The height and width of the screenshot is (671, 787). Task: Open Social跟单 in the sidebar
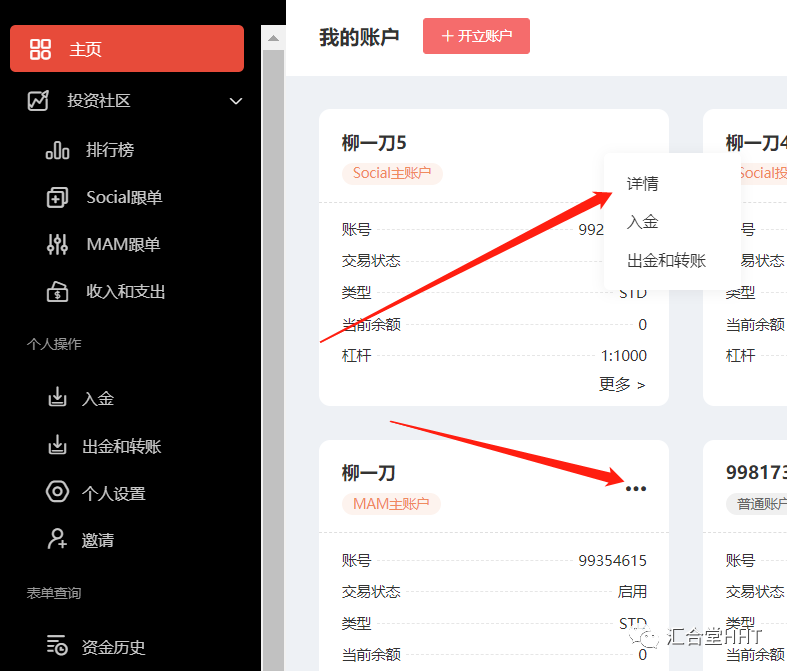pyautogui.click(x=124, y=197)
